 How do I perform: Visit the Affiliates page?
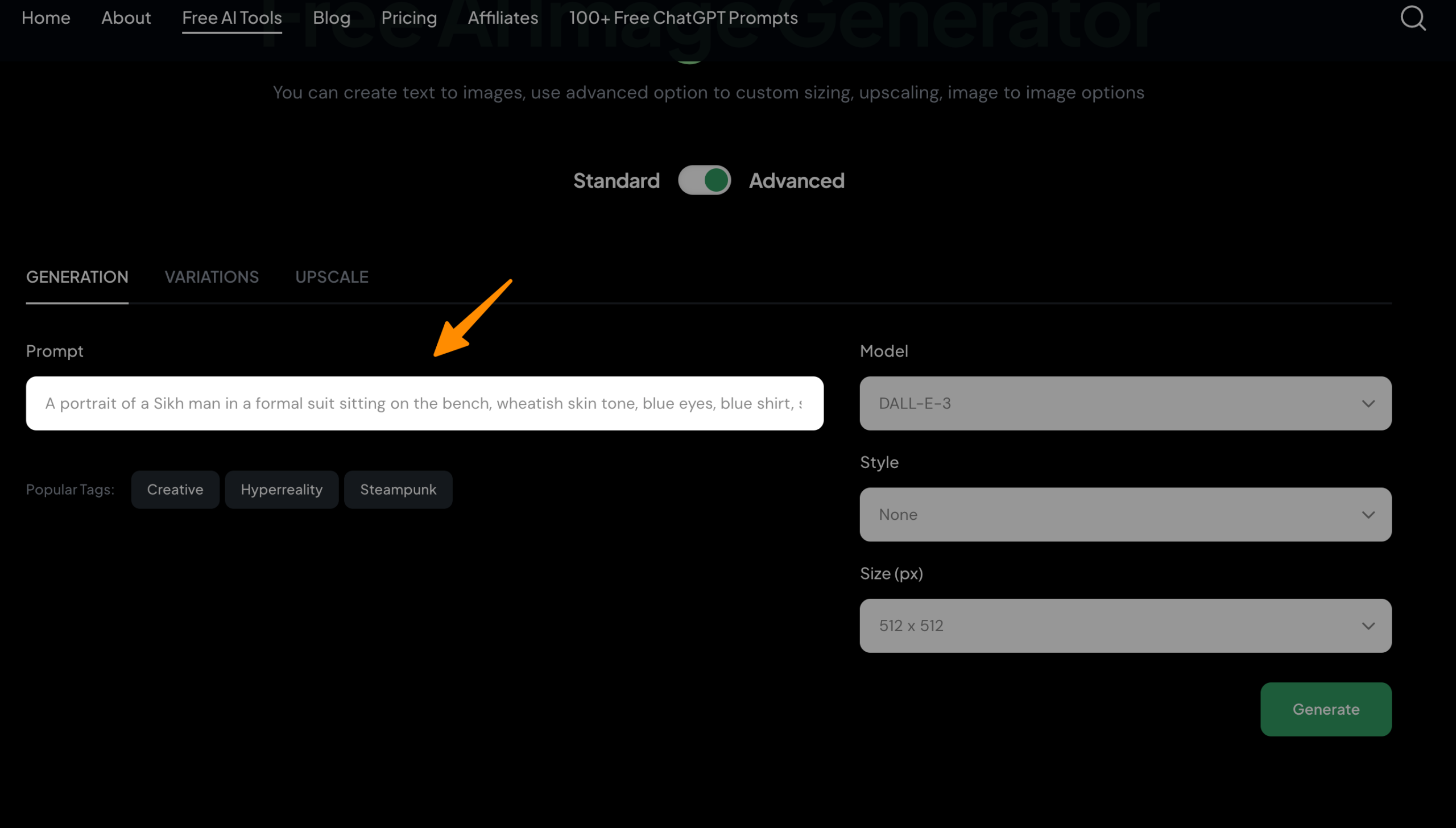pyautogui.click(x=503, y=18)
